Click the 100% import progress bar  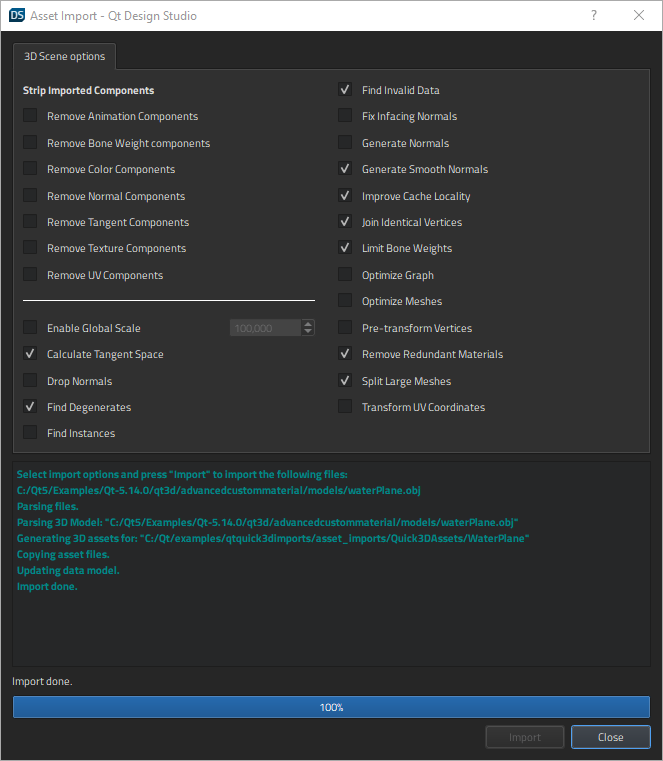331,707
